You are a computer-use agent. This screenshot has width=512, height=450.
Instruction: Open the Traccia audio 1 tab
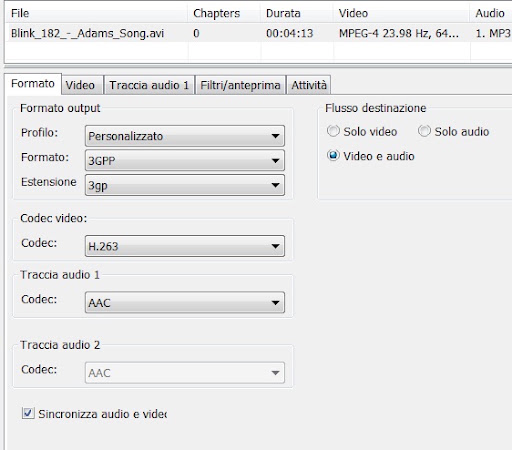pos(149,85)
